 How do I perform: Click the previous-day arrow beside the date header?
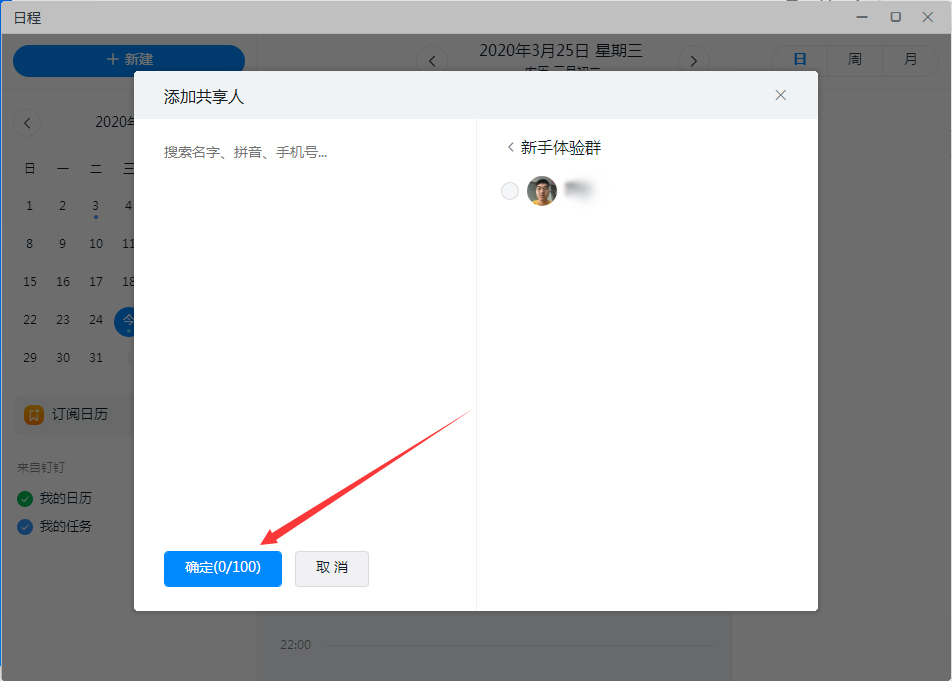(x=431, y=60)
